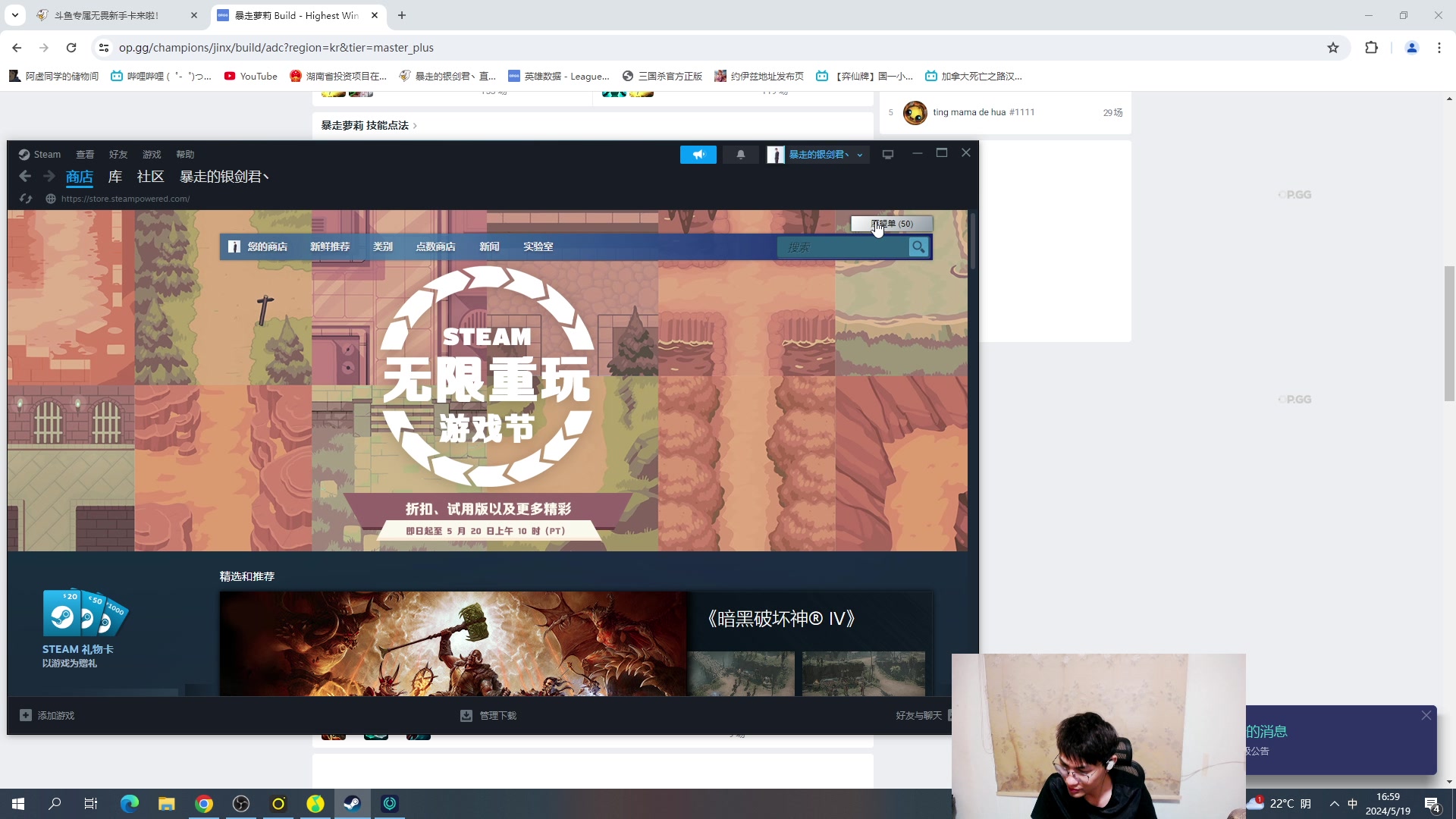This screenshot has width=1456, height=819.
Task: Open Chrome tab search dropdown
Action: 14,15
